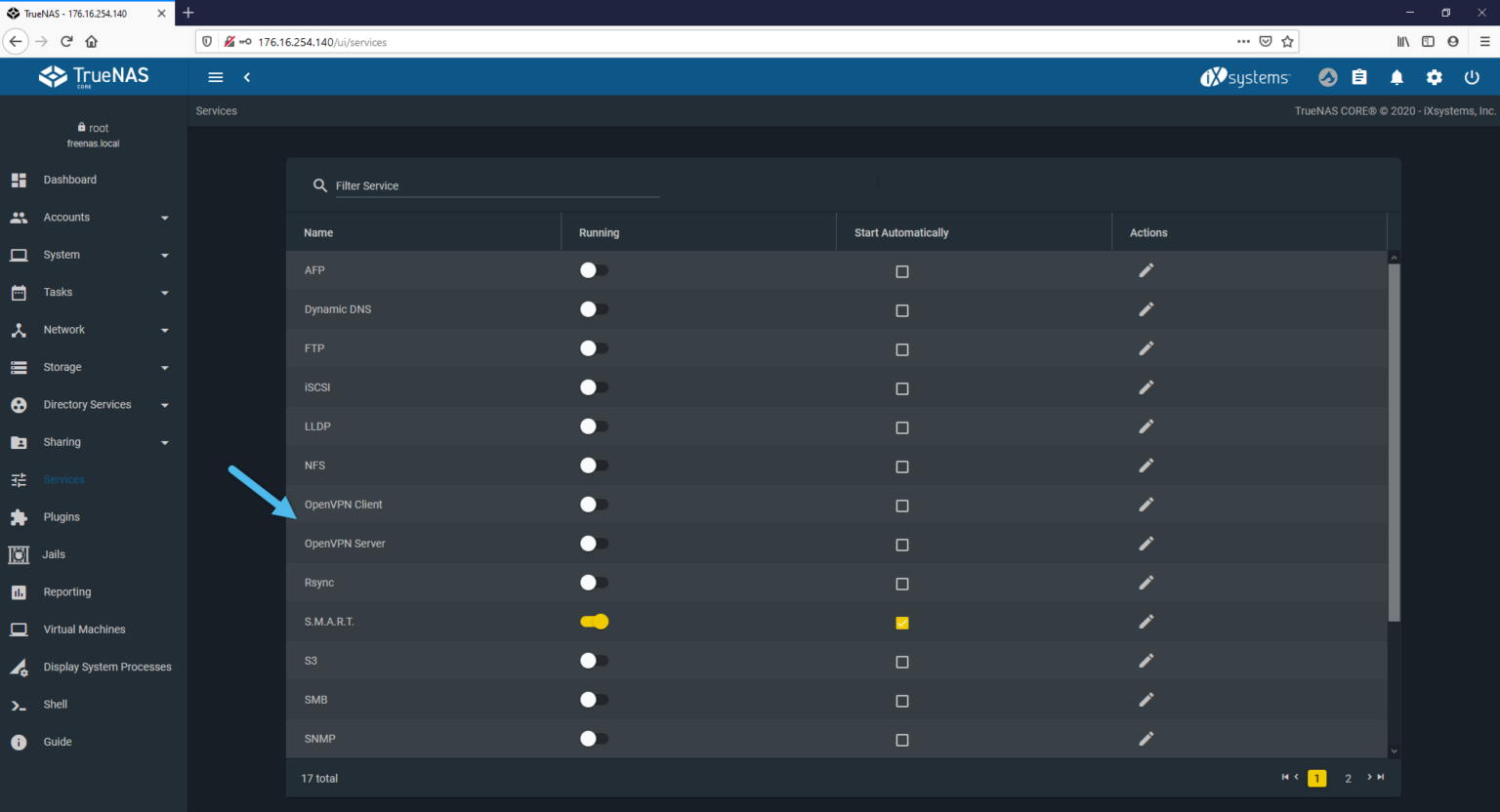Go to page 2 of services
Screen dimensions: 1500x812
[1348, 778]
